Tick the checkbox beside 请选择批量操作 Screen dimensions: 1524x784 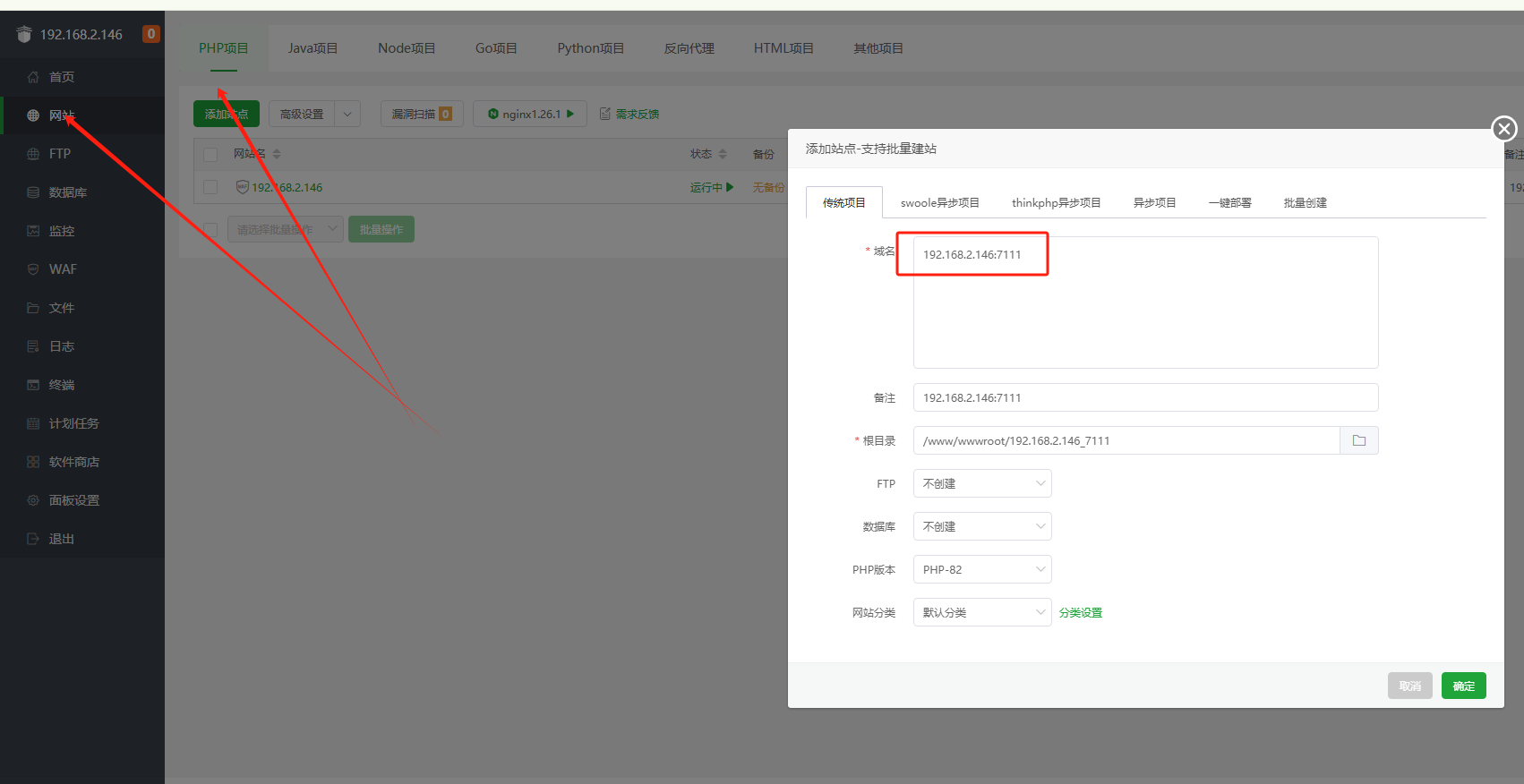(210, 229)
